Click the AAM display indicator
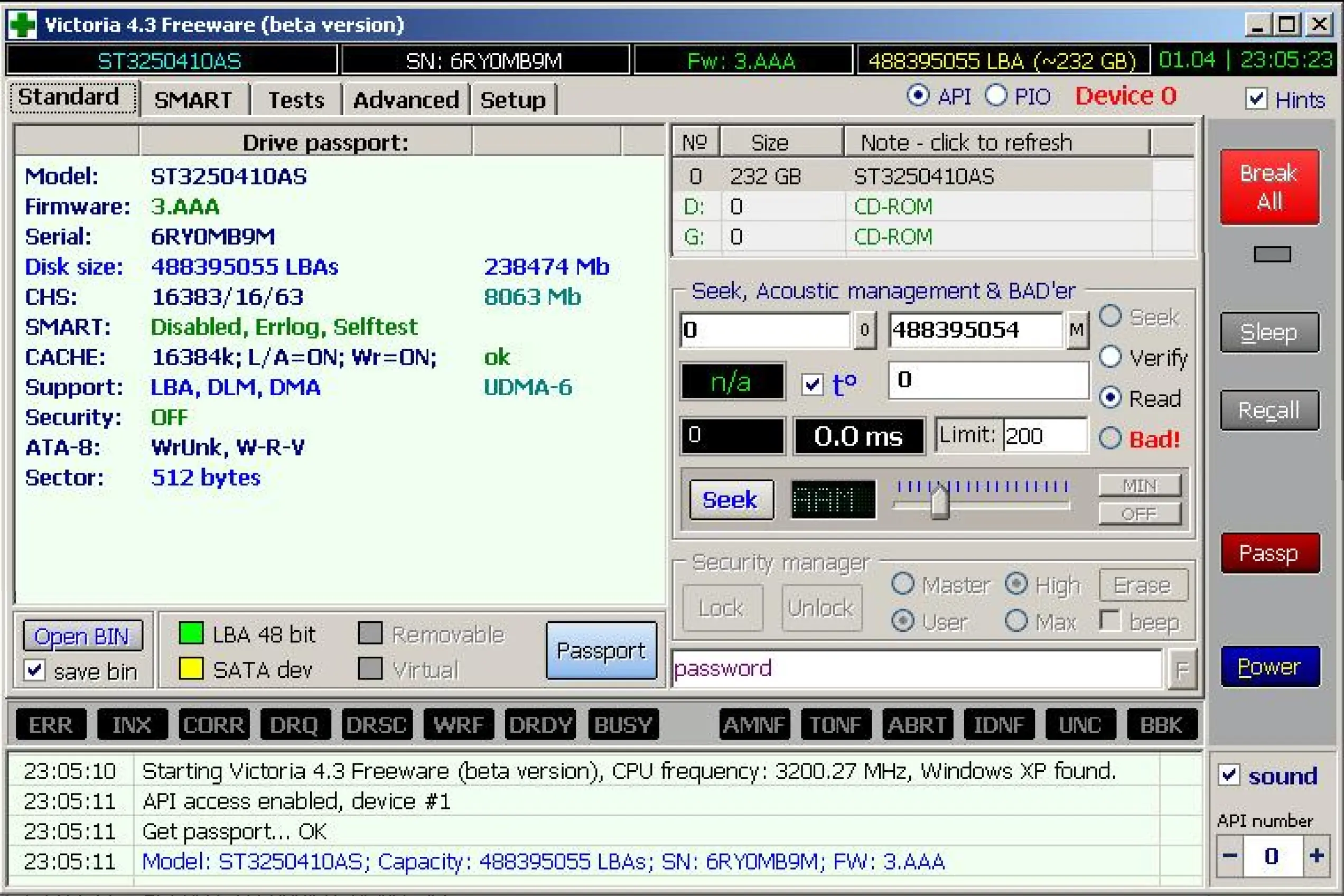The height and width of the screenshot is (896, 1344). (x=833, y=500)
